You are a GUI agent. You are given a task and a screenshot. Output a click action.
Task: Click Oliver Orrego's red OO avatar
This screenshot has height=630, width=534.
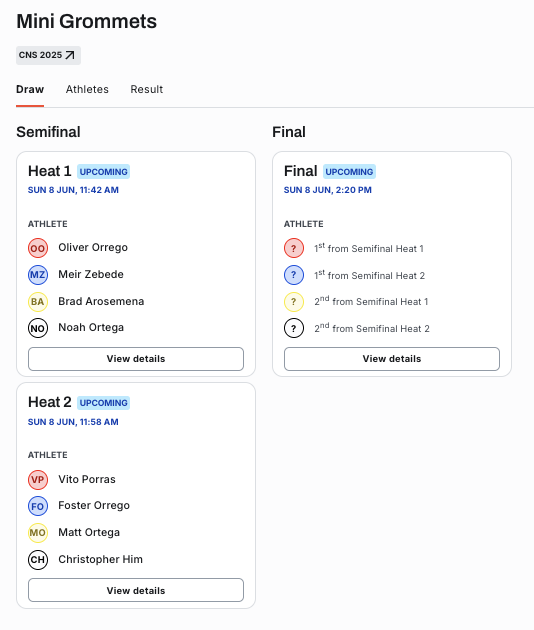38,248
